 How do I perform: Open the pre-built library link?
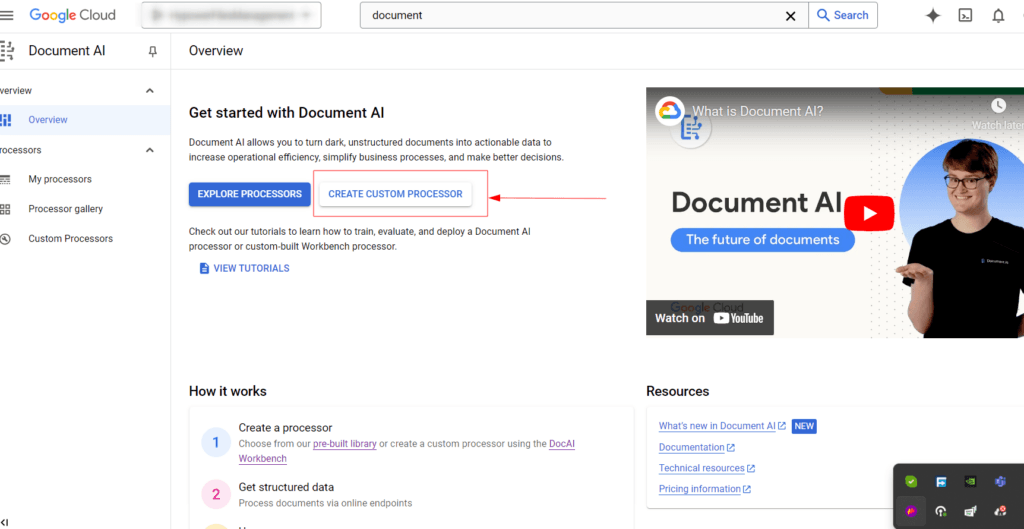345,443
